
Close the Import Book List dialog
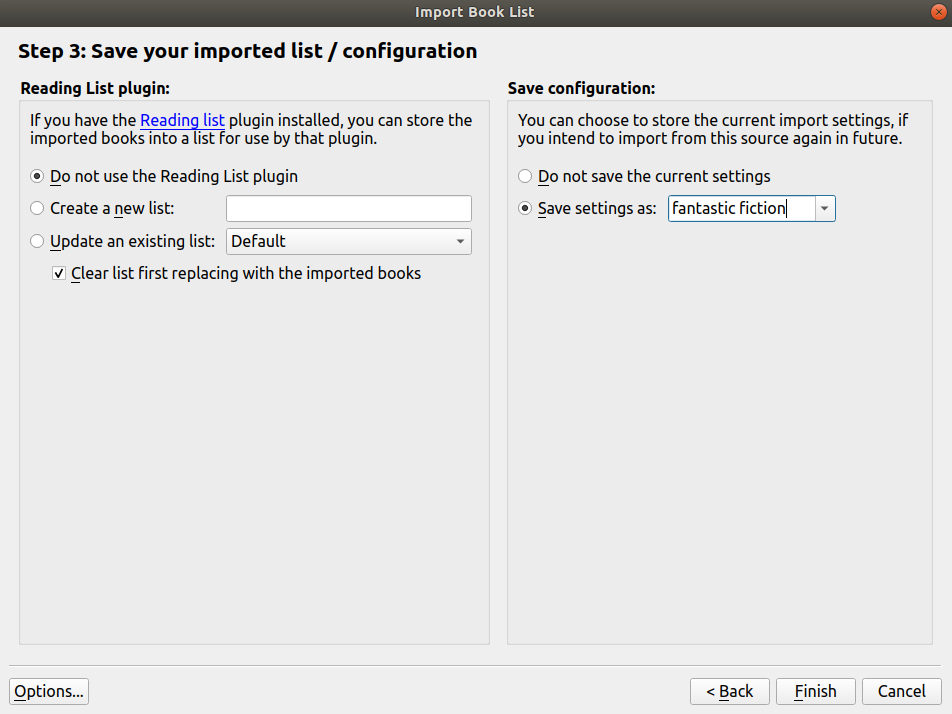937,12
